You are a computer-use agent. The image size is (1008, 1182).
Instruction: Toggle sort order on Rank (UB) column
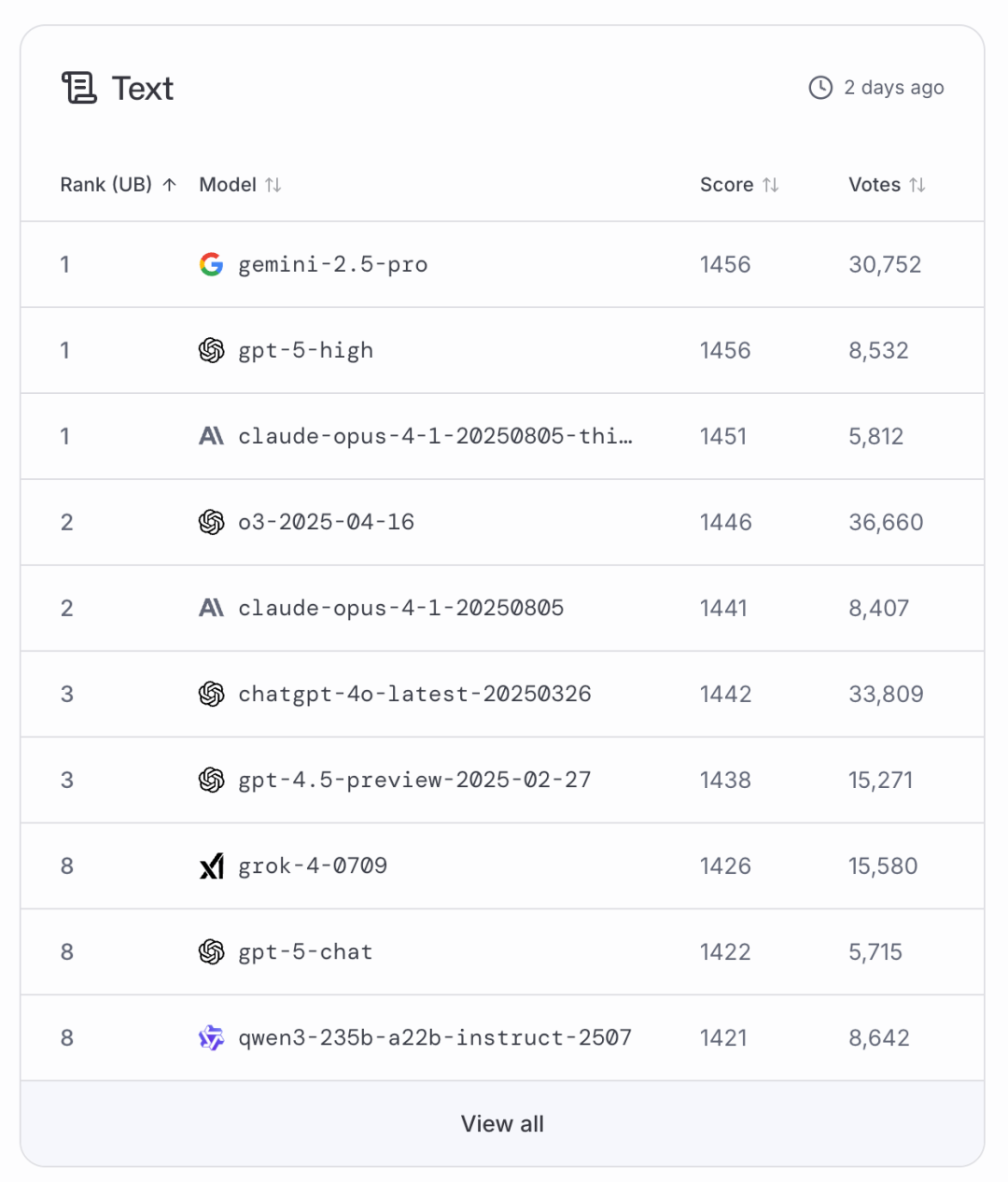pyautogui.click(x=169, y=185)
